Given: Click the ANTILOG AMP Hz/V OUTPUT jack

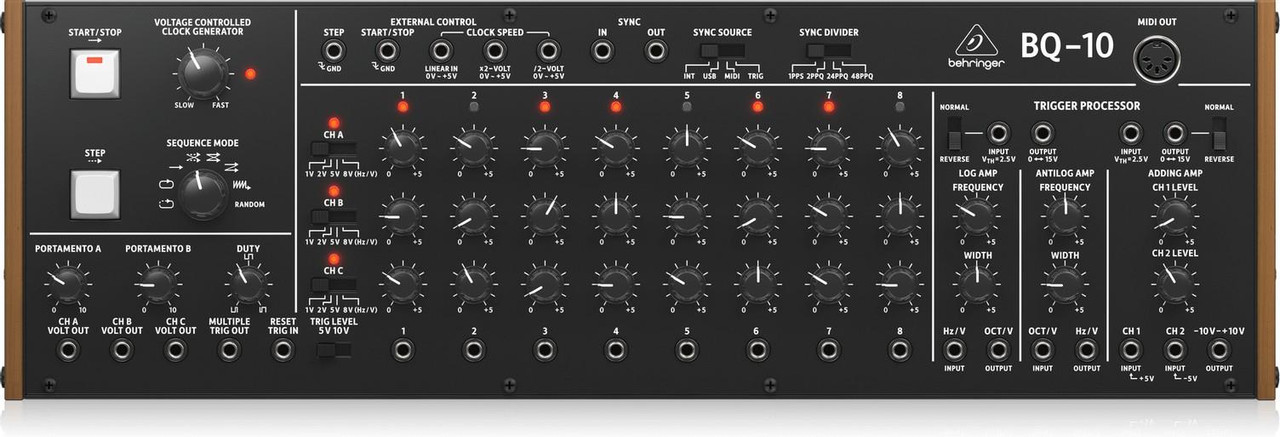Looking at the screenshot, I should 1086,350.
